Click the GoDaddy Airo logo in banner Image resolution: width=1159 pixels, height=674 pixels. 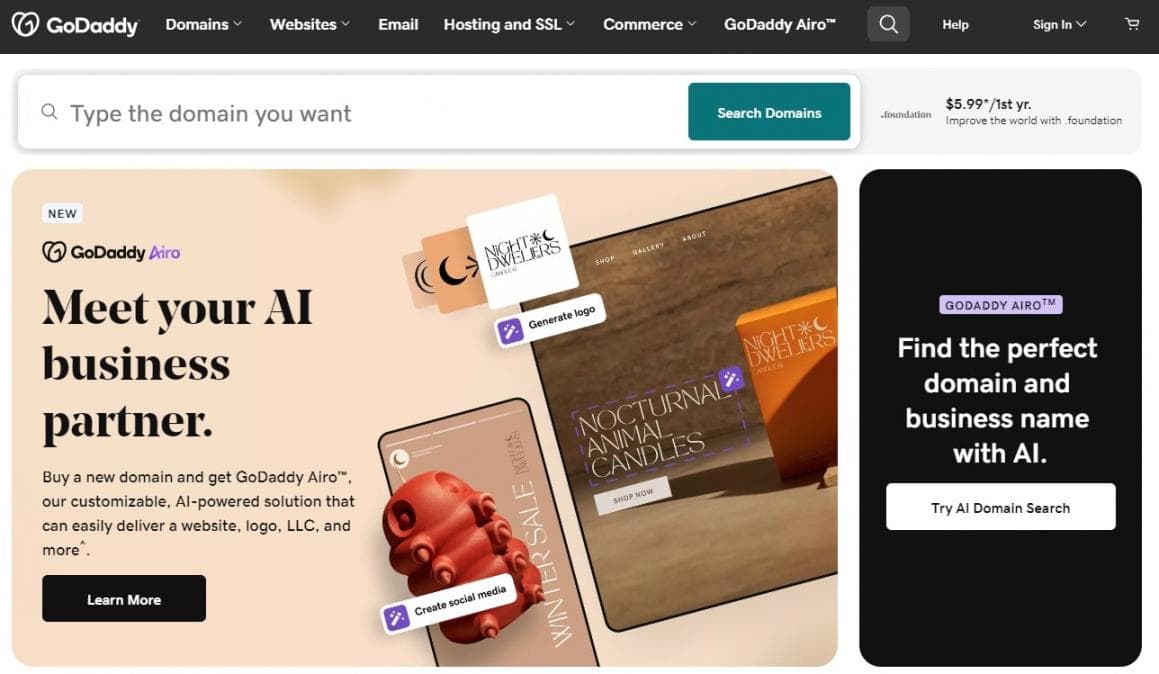(x=112, y=252)
